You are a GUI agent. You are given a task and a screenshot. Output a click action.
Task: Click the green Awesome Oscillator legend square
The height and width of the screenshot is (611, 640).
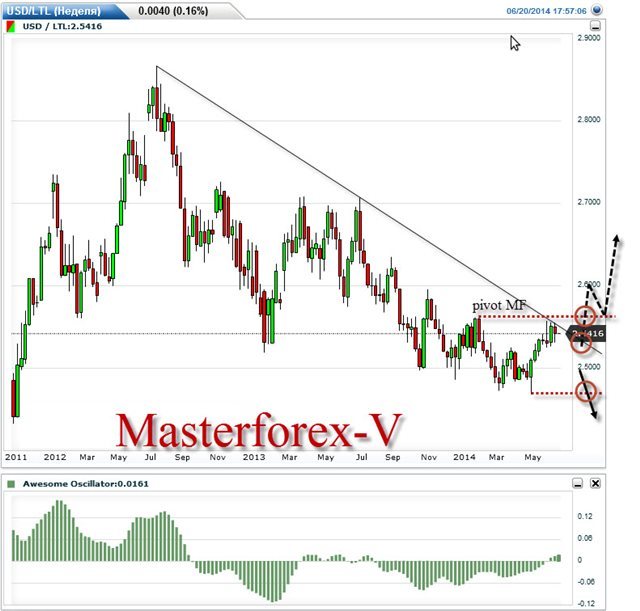11,484
